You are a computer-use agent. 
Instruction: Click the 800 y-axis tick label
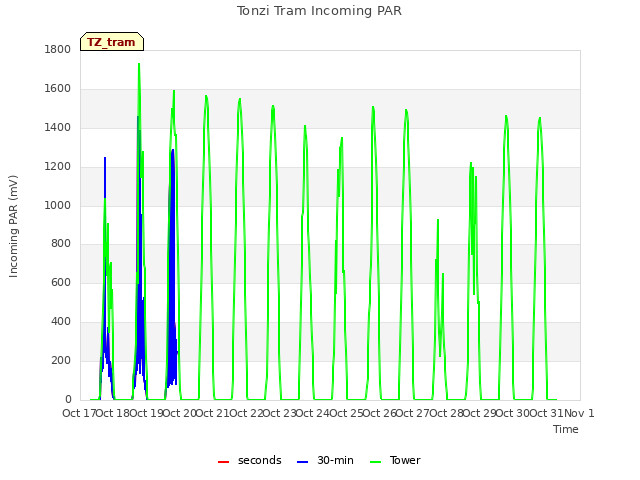coord(61,244)
